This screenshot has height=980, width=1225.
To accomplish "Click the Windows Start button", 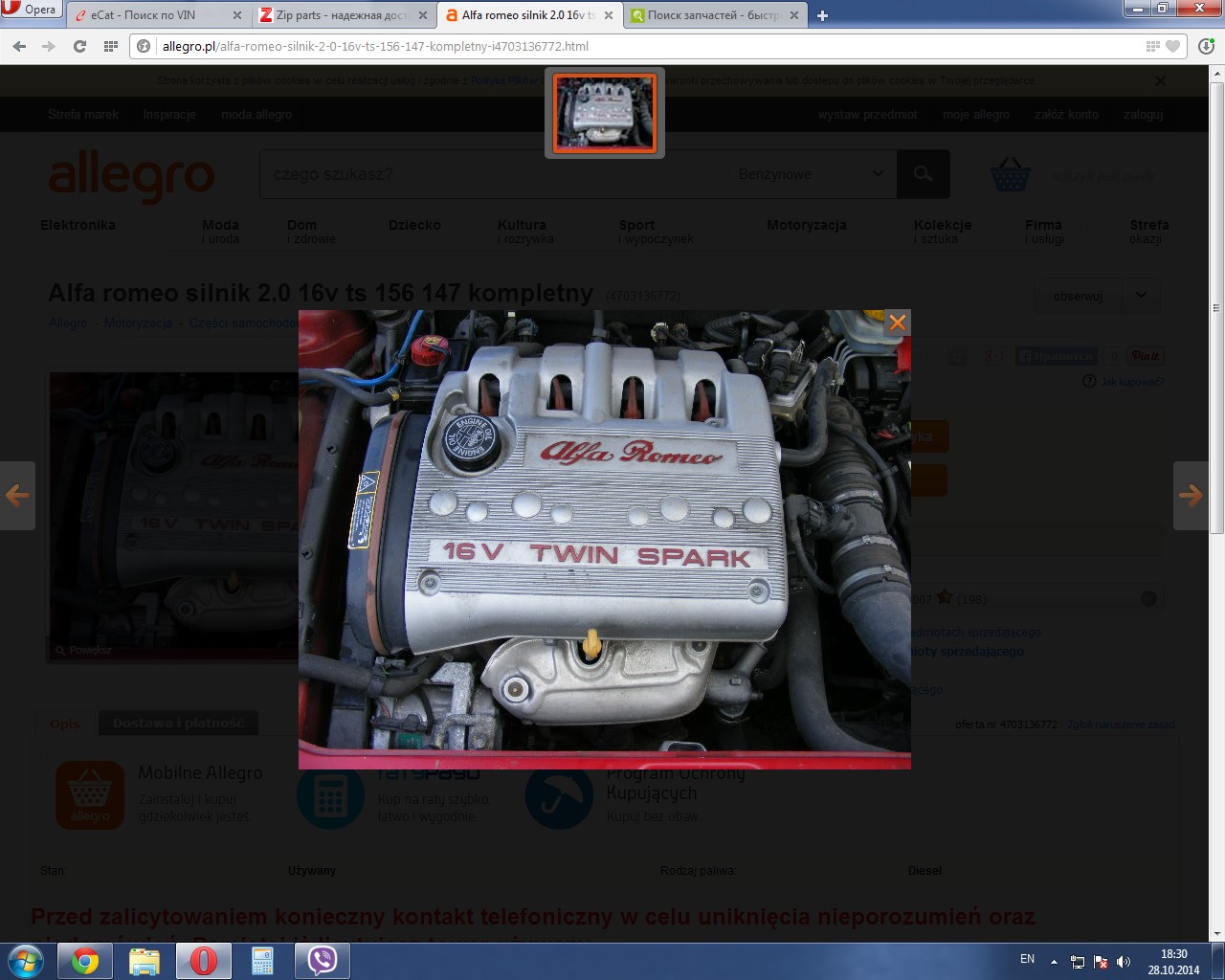I will (x=26, y=960).
